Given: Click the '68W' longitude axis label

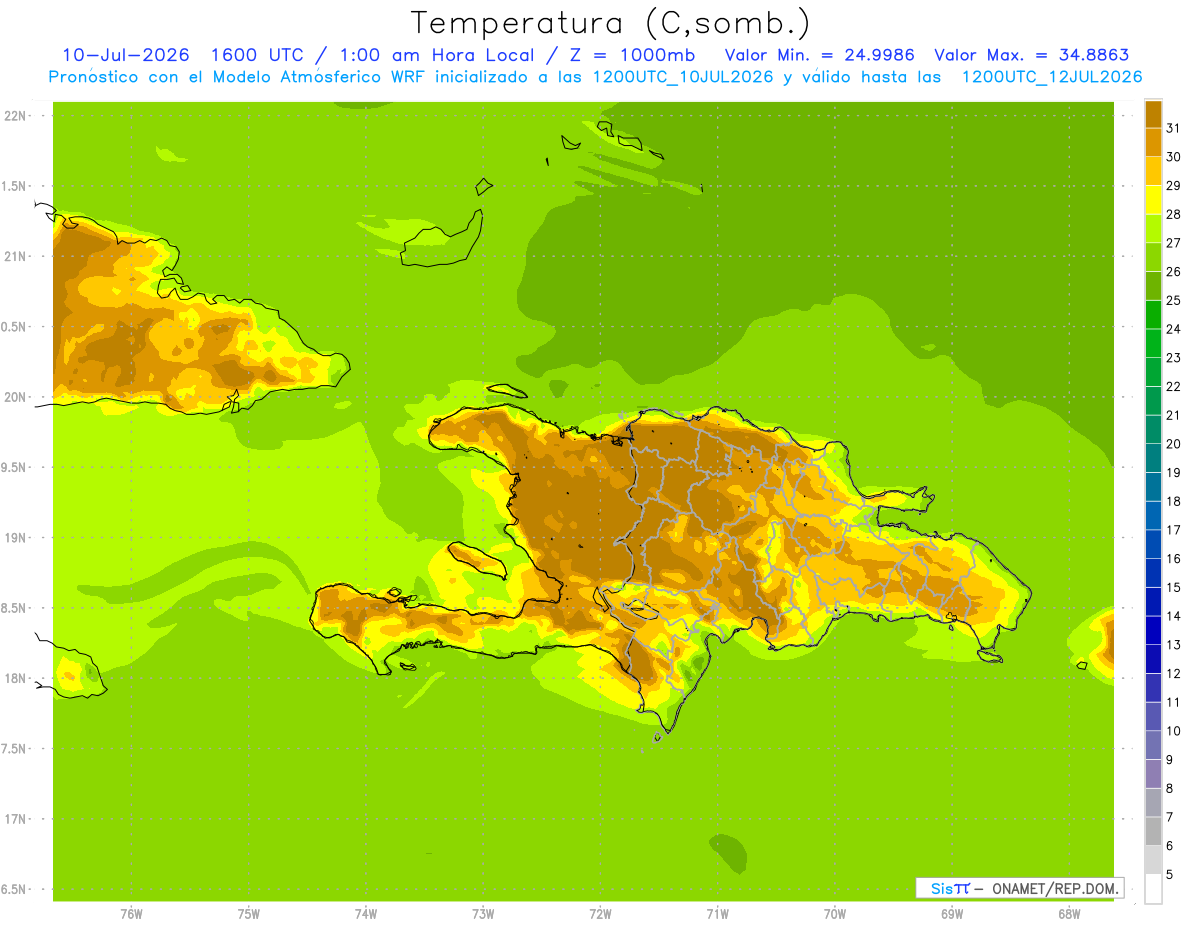Looking at the screenshot, I should (x=1069, y=914).
